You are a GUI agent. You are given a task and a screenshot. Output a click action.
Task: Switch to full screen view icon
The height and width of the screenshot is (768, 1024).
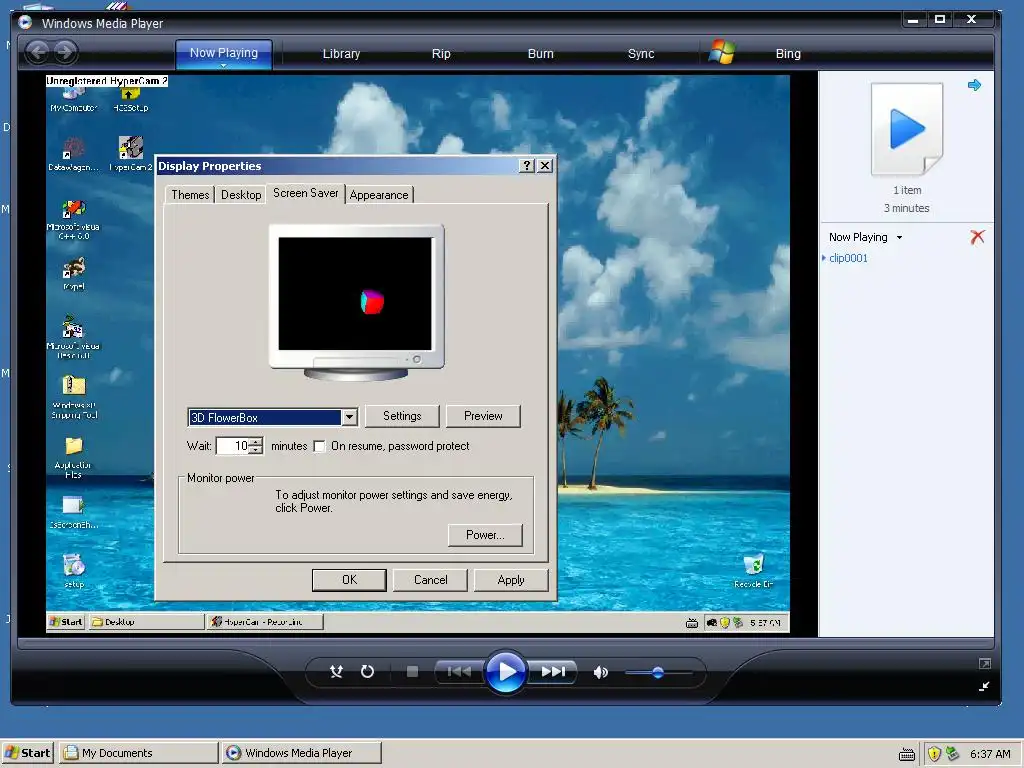[x=985, y=664]
